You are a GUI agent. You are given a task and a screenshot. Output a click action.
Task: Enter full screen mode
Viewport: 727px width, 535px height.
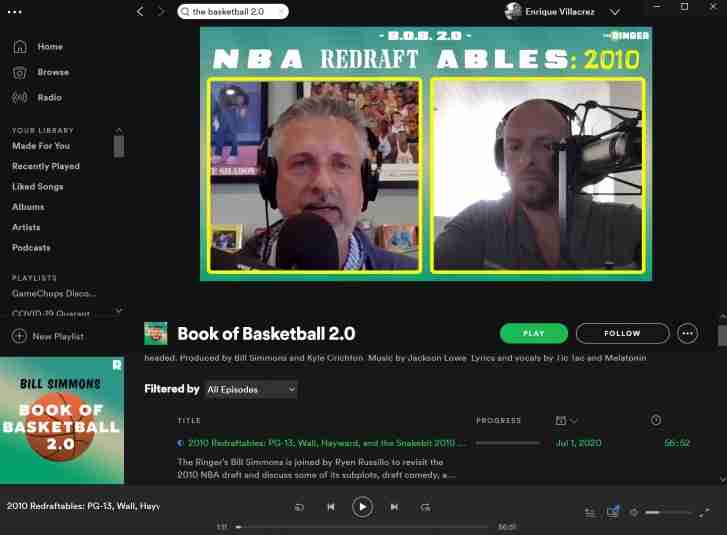(x=704, y=512)
